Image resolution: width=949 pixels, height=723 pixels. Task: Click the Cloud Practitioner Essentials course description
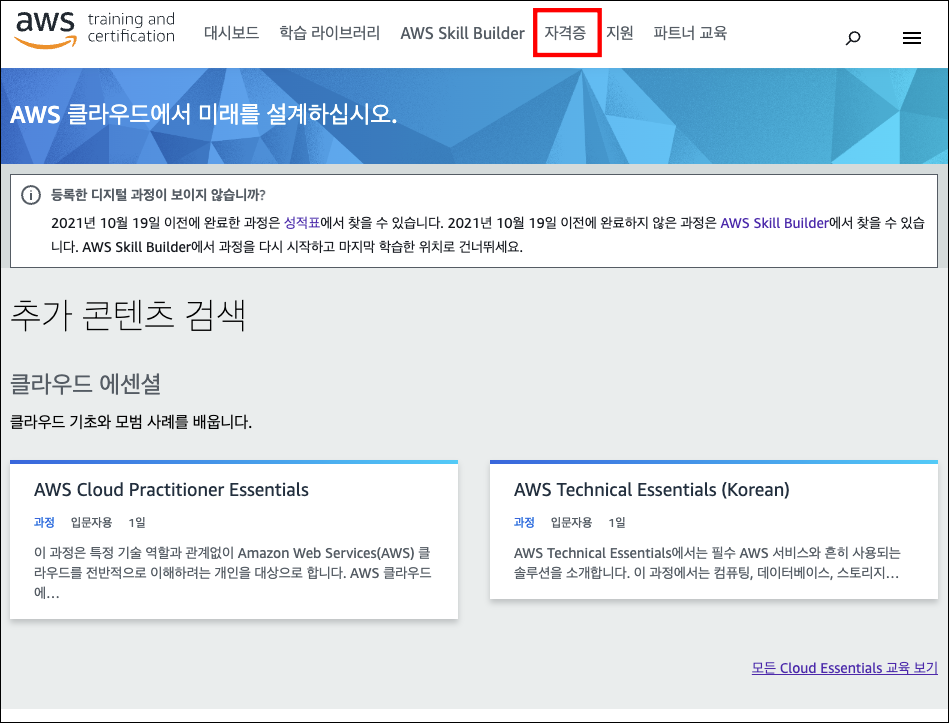click(233, 572)
